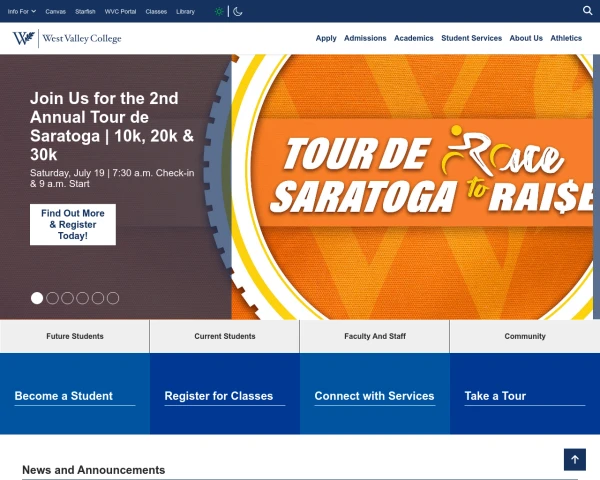The height and width of the screenshot is (480, 600).
Task: Click the 'Saturday, July 19' event details text
Action: pos(112,178)
